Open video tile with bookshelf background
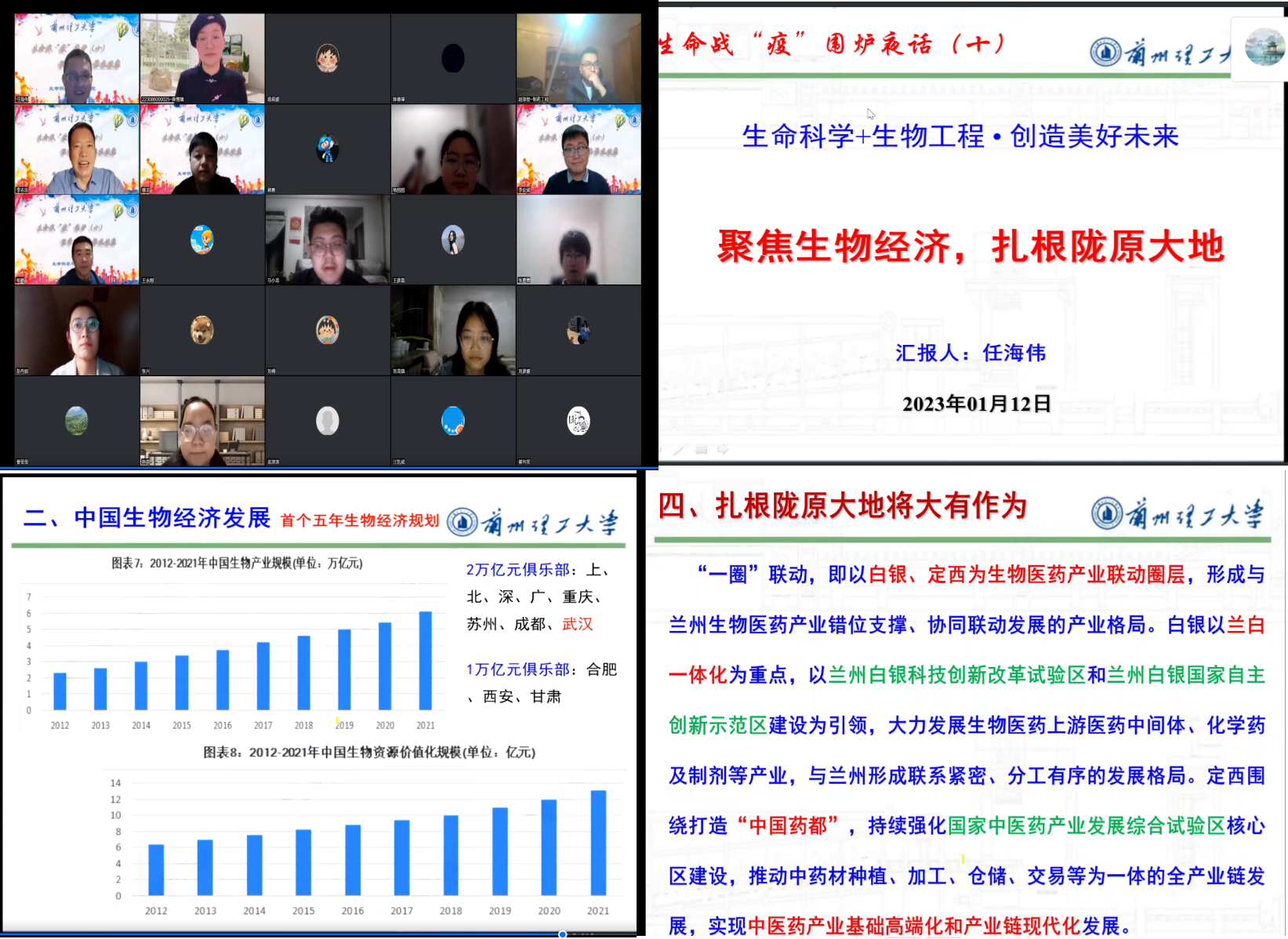The height and width of the screenshot is (939, 1288). (202, 422)
